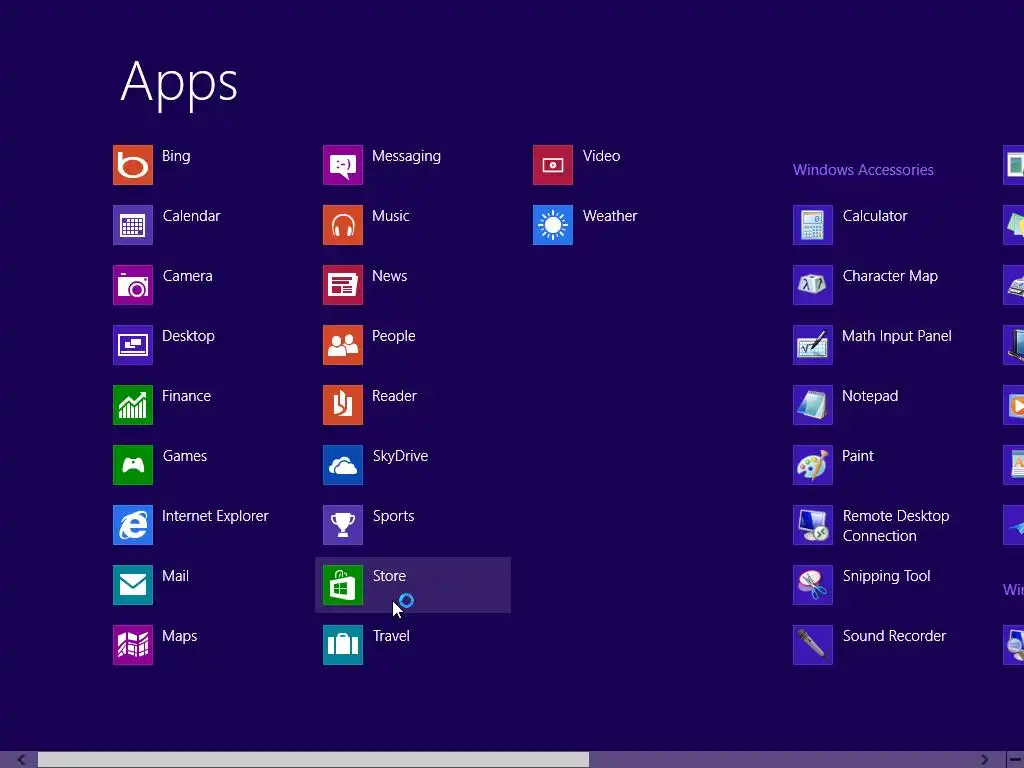1024x768 pixels.
Task: Open the Mail app icon
Action: (133, 585)
